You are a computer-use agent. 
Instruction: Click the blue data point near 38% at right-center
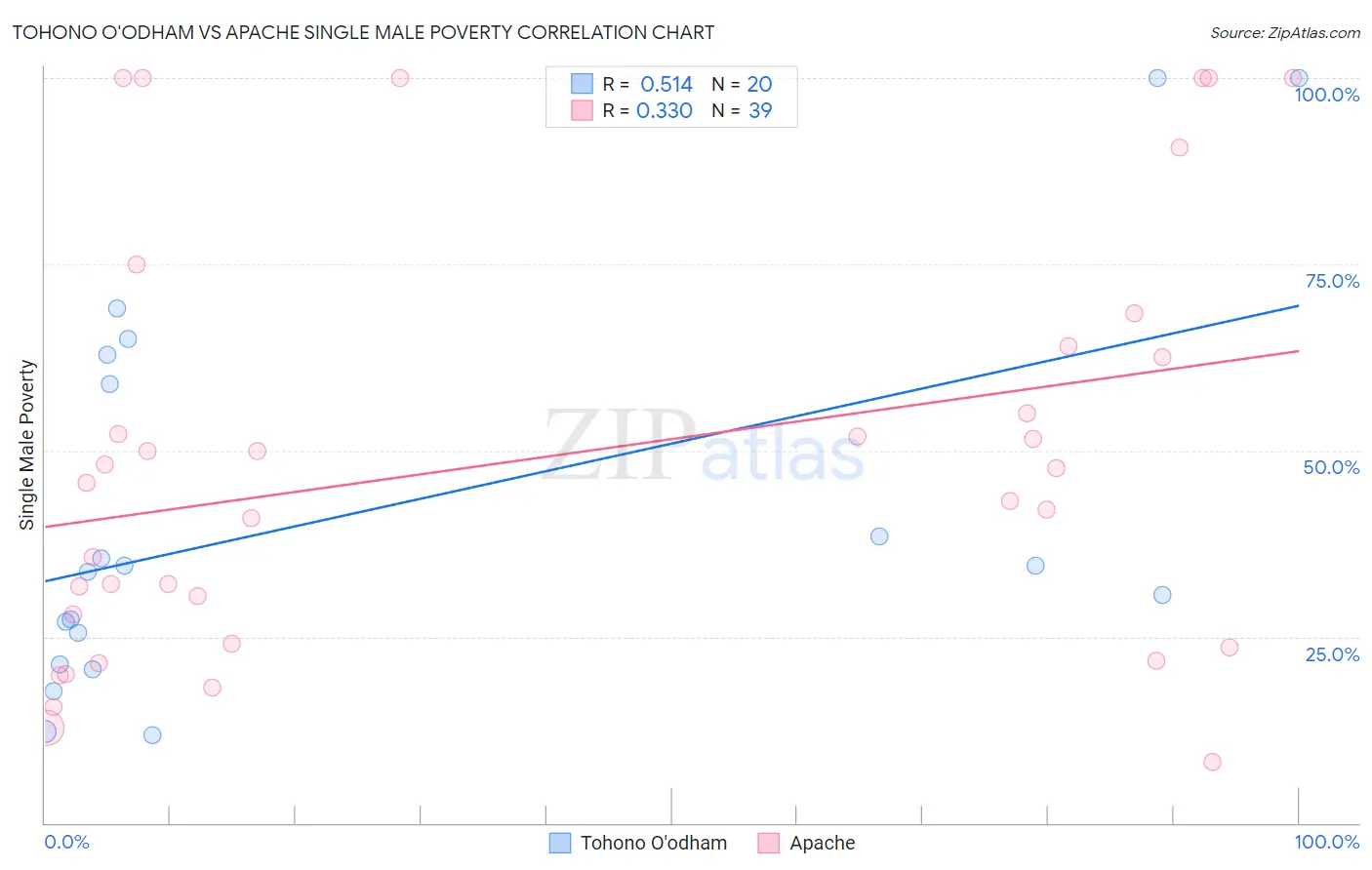click(879, 536)
